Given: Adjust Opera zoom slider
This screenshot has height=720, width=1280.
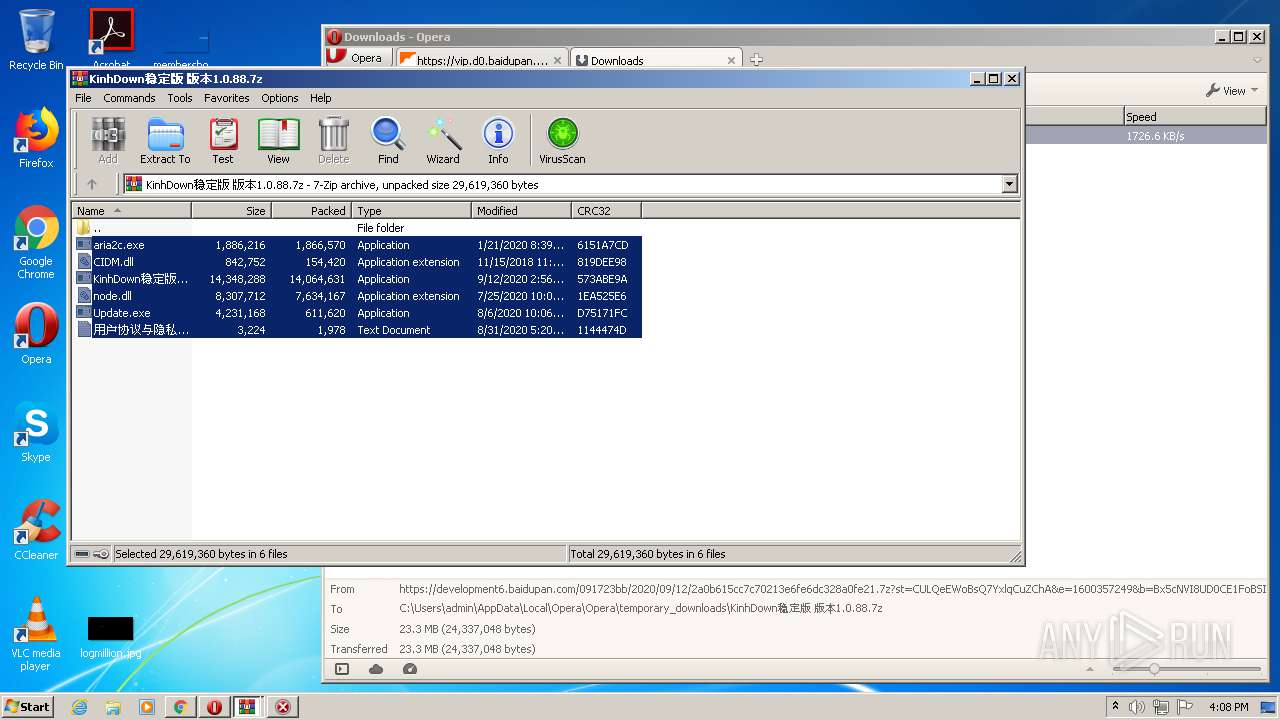Looking at the screenshot, I should (x=1154, y=669).
